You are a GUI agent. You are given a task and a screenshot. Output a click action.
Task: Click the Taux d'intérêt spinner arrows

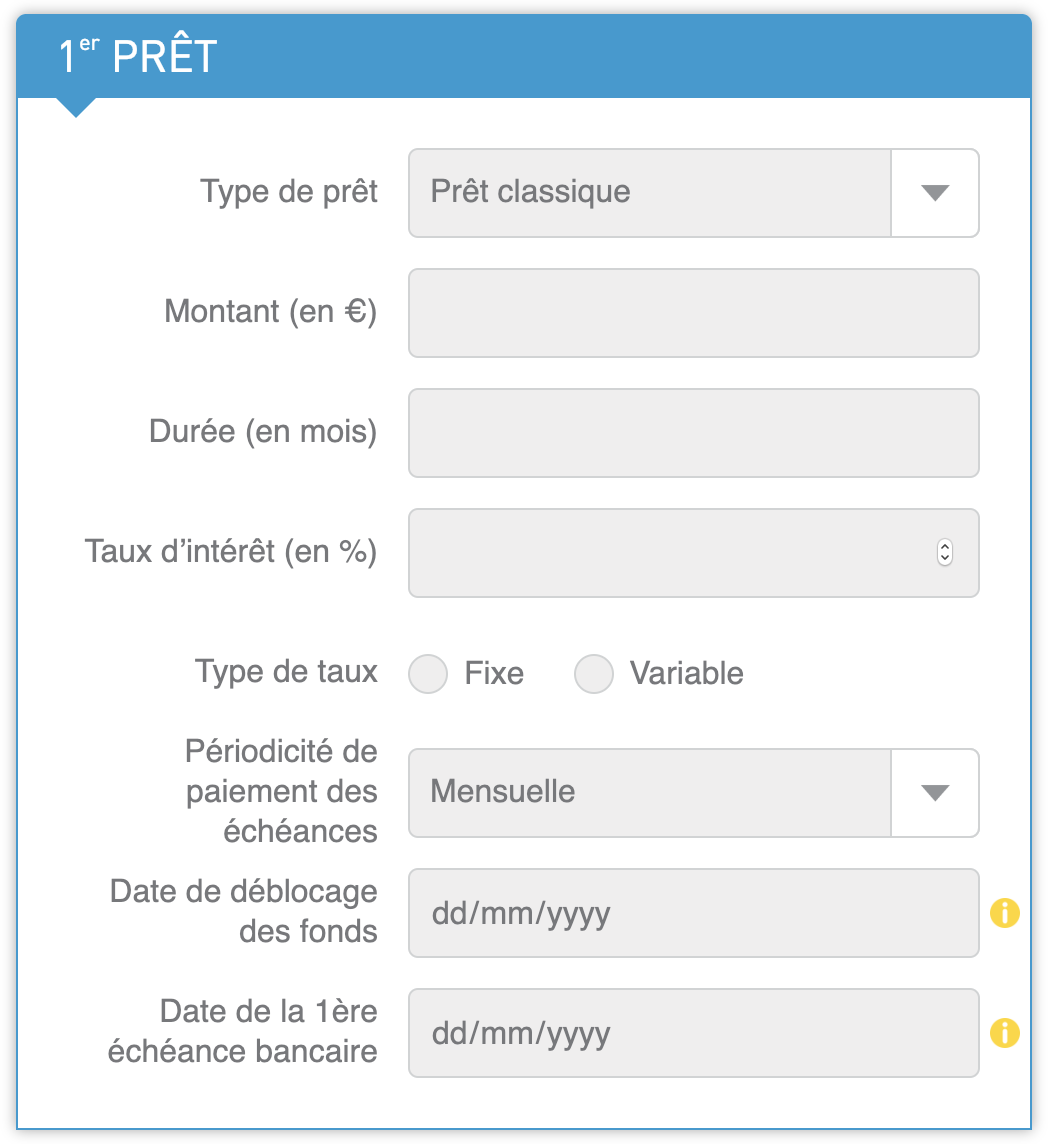point(945,552)
